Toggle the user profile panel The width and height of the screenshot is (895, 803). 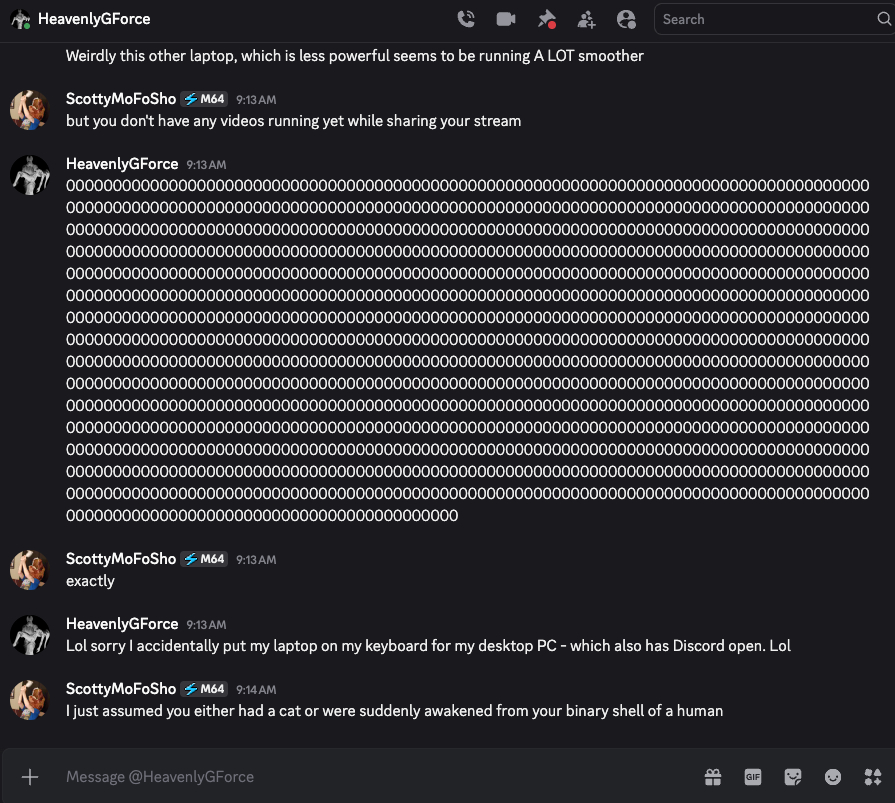coord(627,19)
